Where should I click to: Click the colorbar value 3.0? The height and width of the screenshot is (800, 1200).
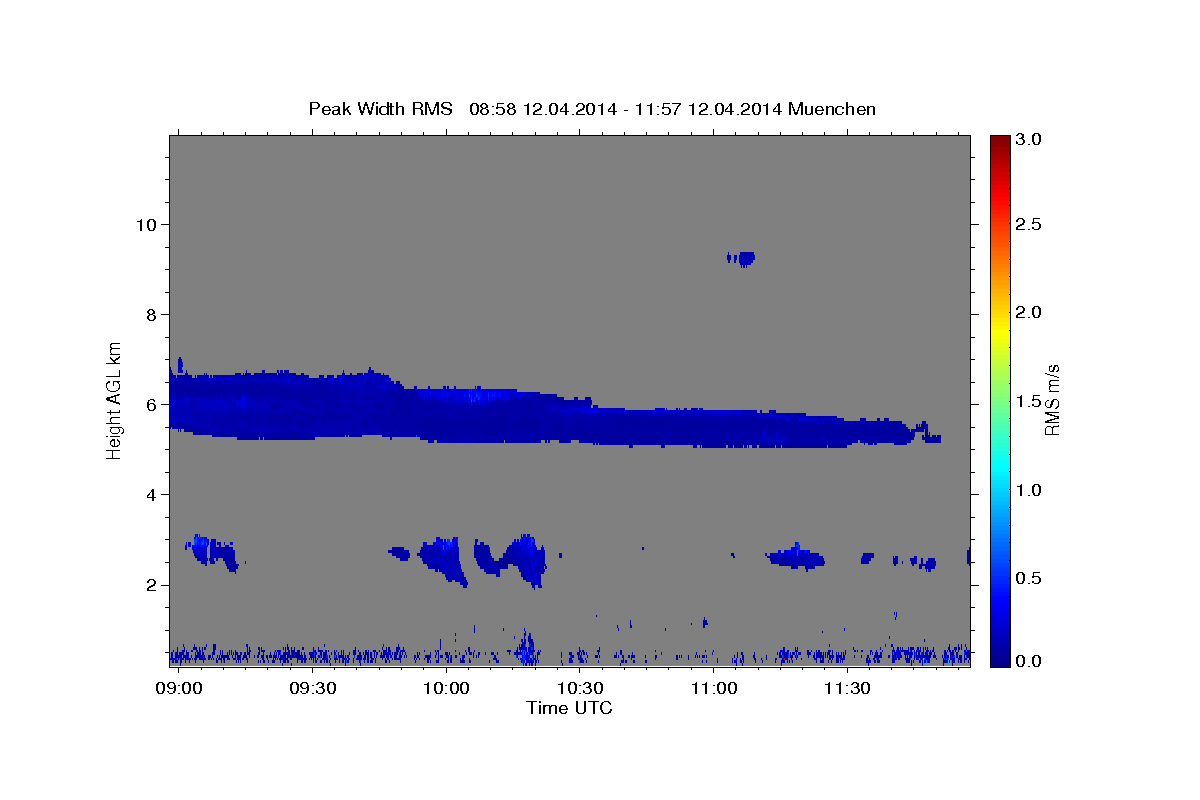point(1027,140)
